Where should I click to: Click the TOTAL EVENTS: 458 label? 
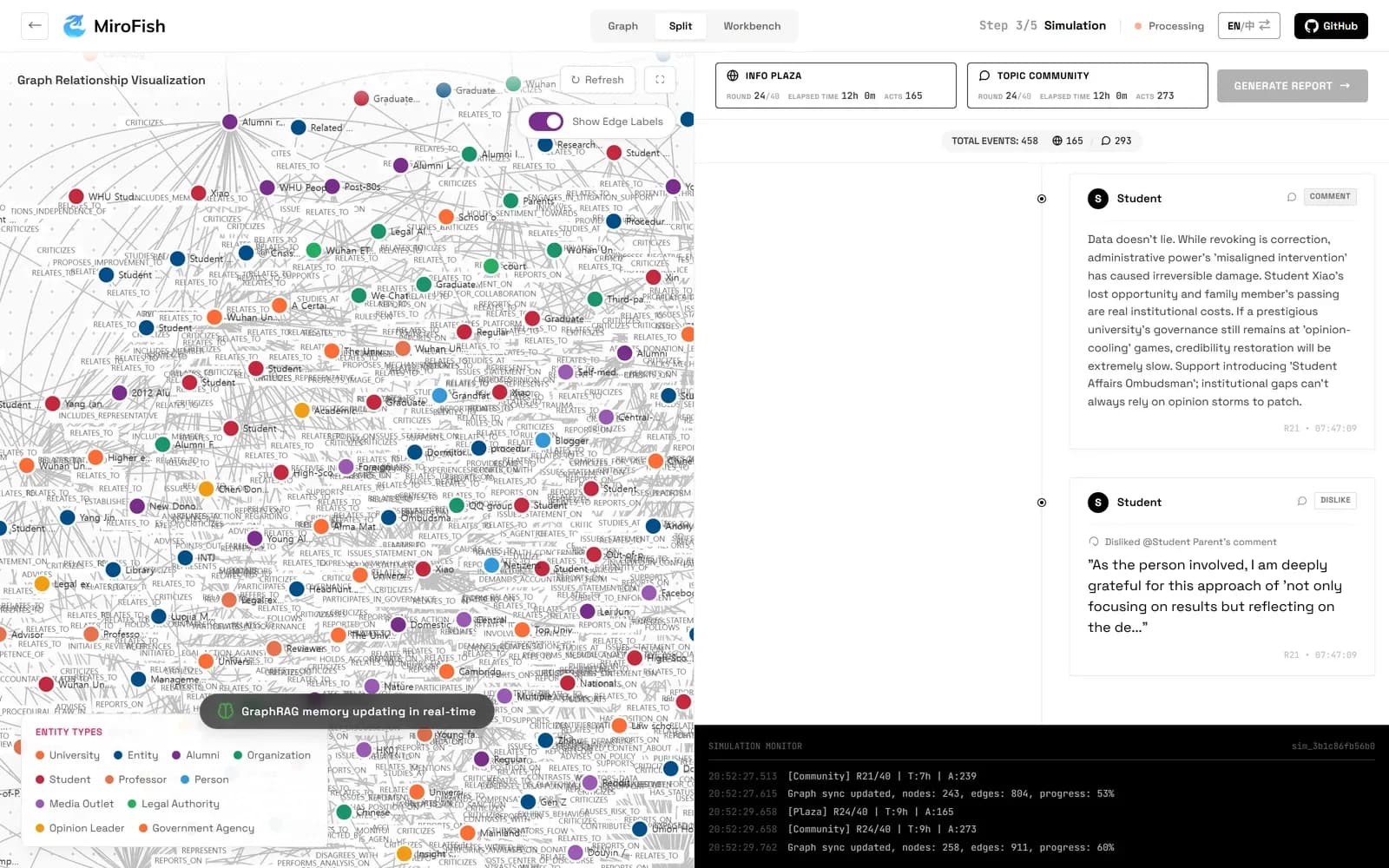pyautogui.click(x=995, y=141)
